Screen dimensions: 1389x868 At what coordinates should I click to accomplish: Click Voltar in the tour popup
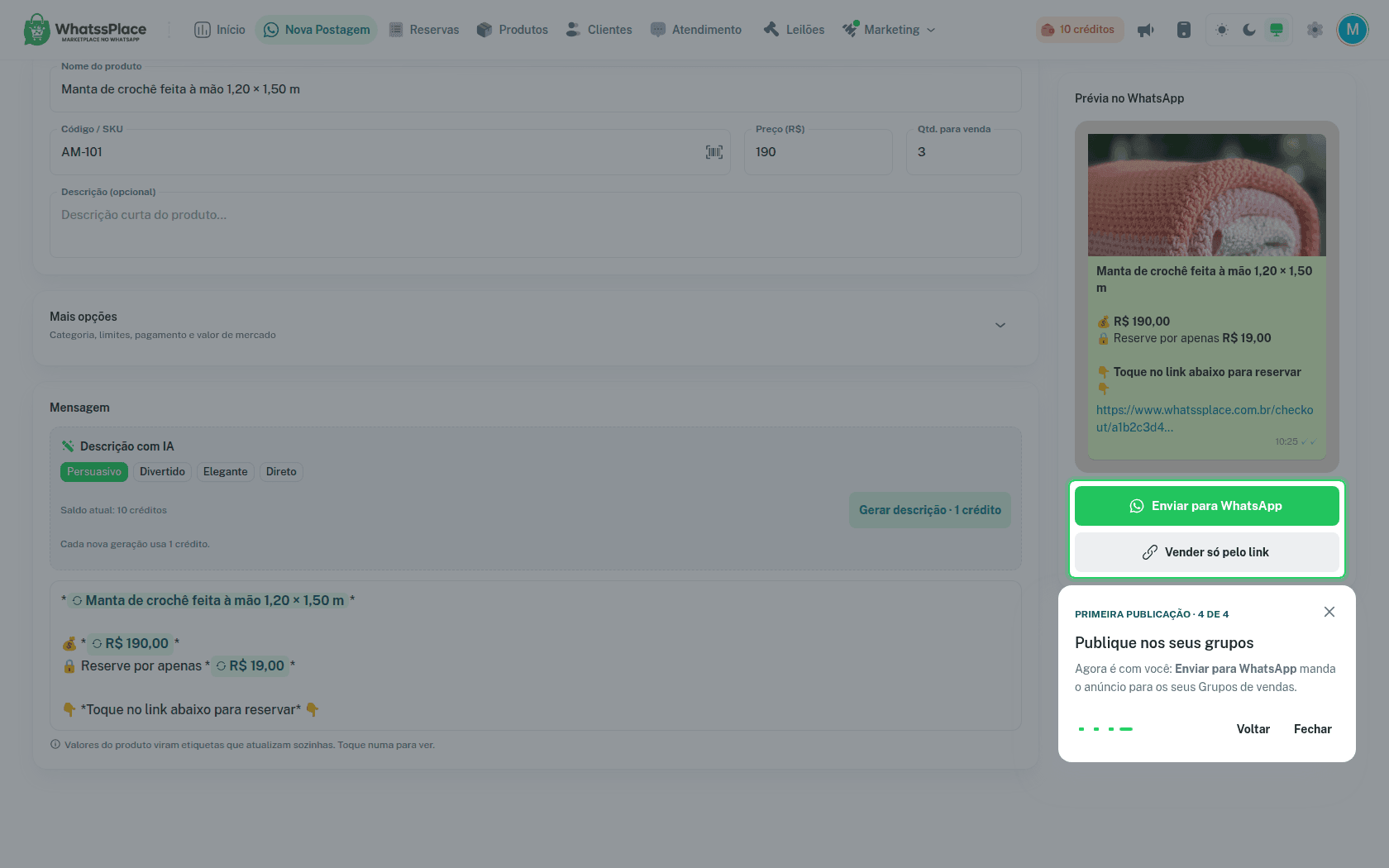pos(1253,729)
